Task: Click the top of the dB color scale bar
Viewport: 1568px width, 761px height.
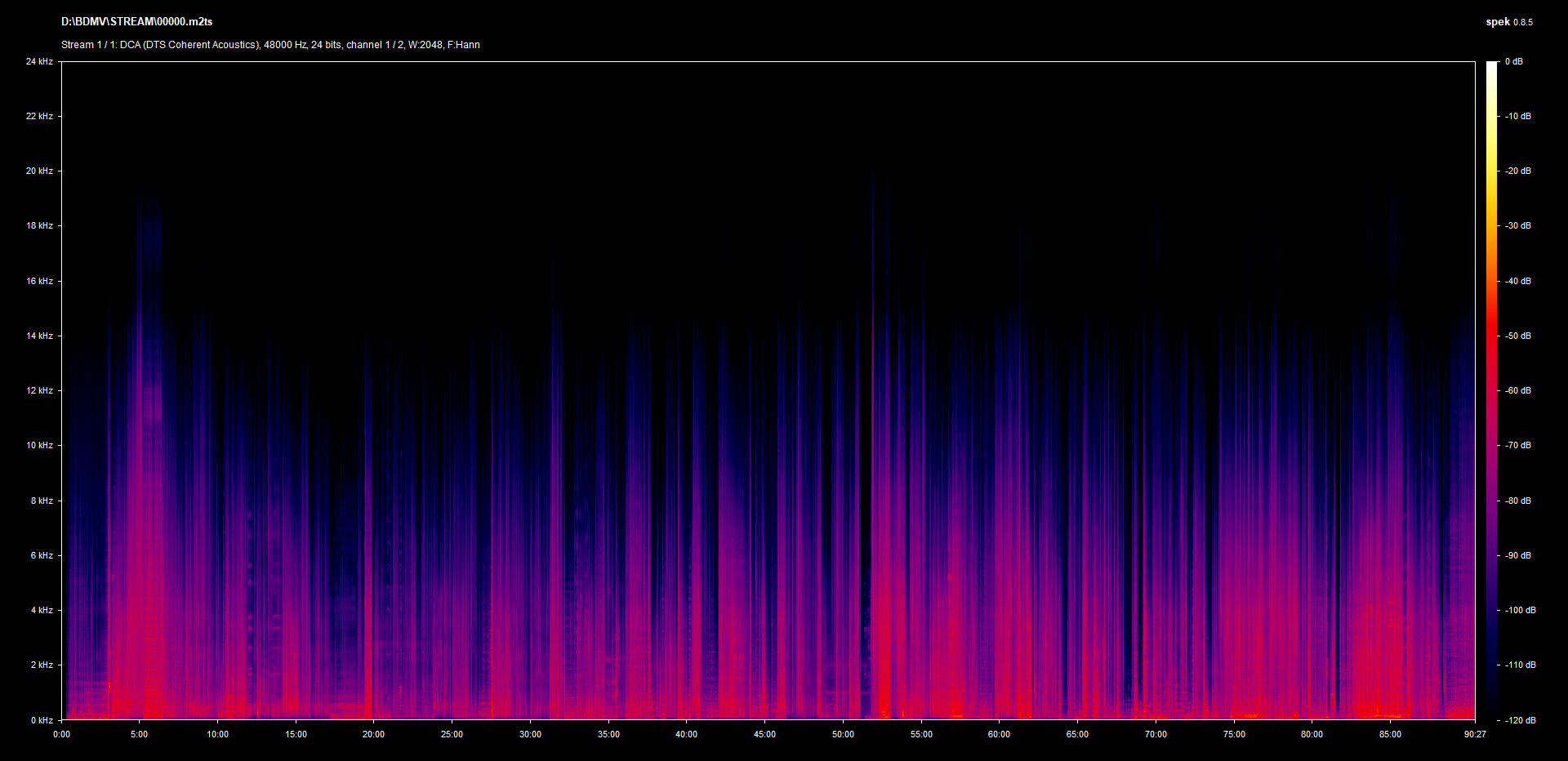Action: 1491,65
